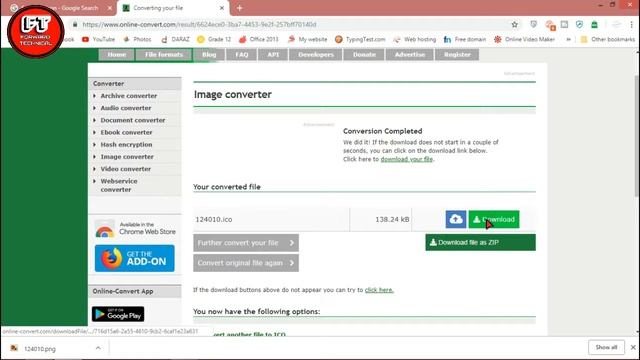This screenshot has height=360, width=640.
Task: Click Show all downloads button
Action: (606, 347)
